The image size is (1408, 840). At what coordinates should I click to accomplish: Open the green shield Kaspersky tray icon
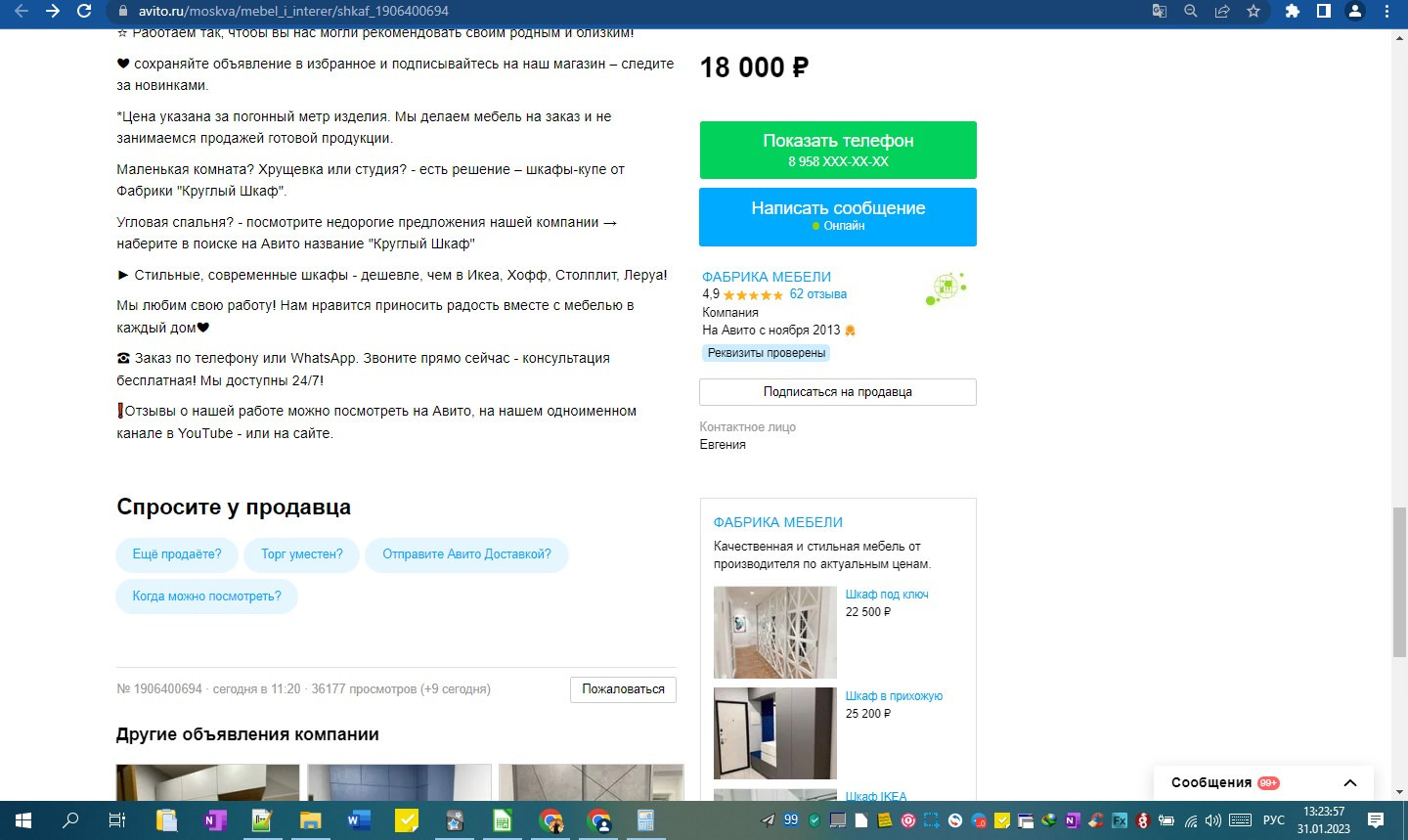tap(814, 820)
